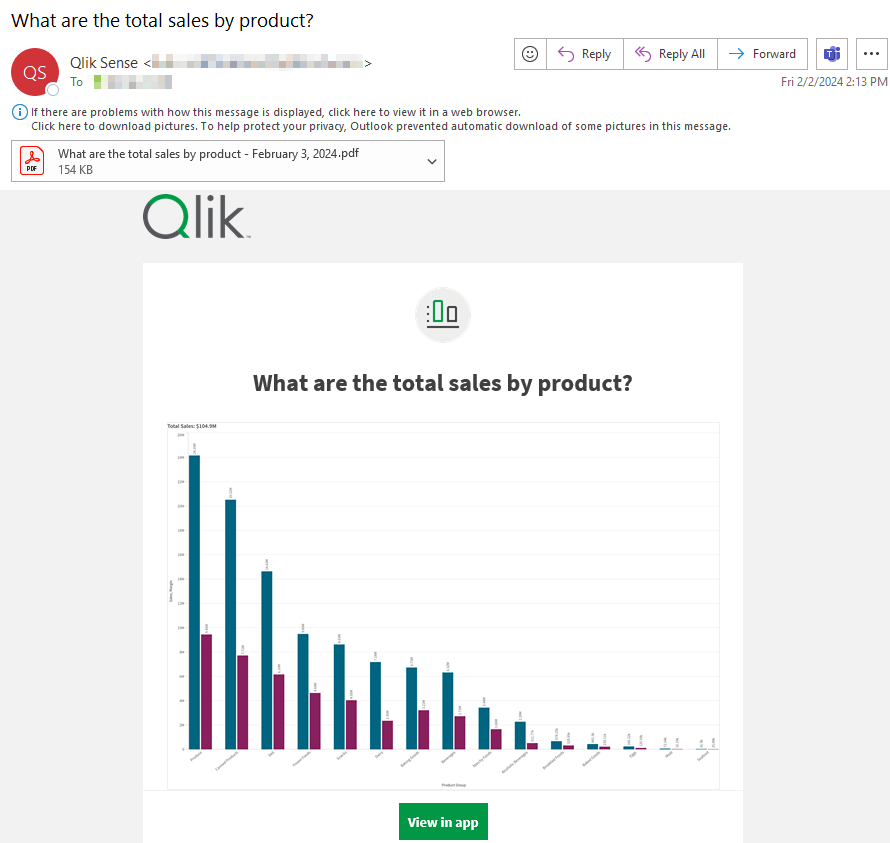Click Reply All in message toolbar
The height and width of the screenshot is (843, 890).
click(x=670, y=54)
